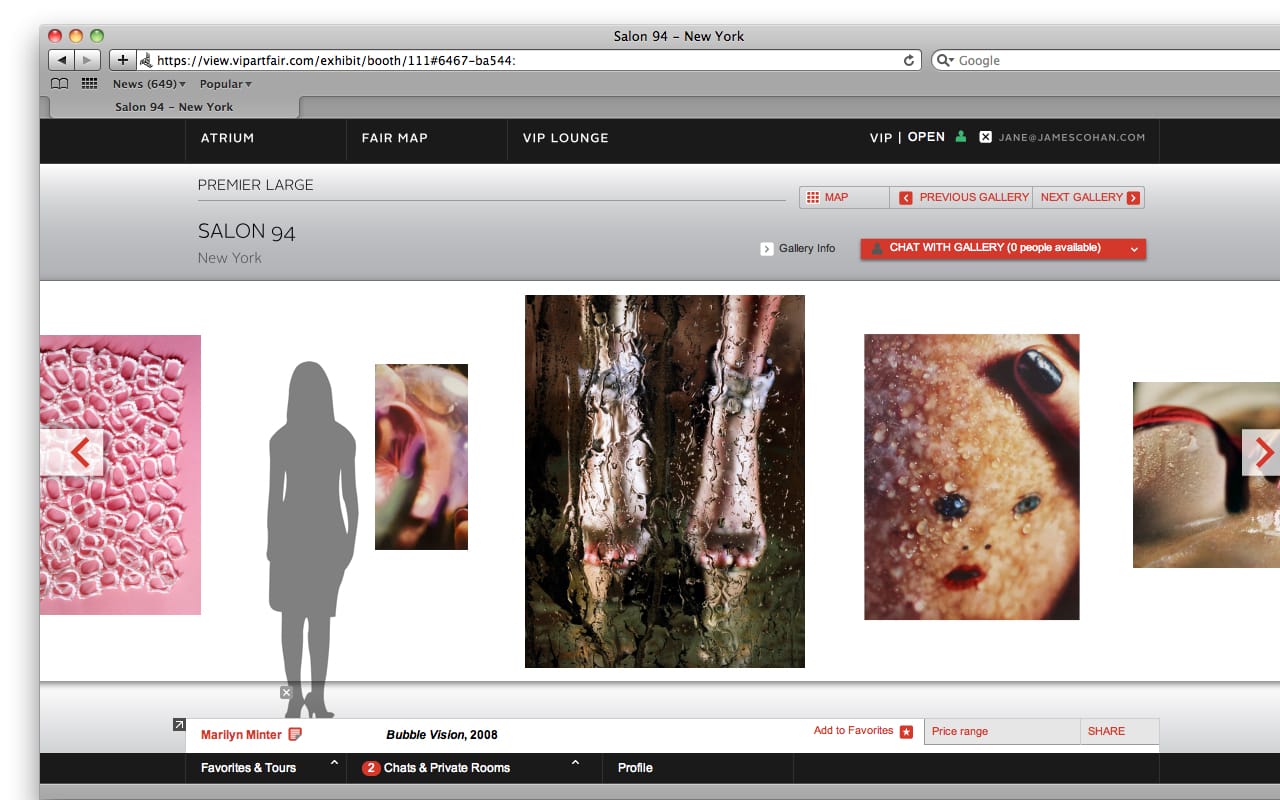The width and height of the screenshot is (1280, 800).
Task: Open the Top Sites grid icon
Action: [90, 84]
